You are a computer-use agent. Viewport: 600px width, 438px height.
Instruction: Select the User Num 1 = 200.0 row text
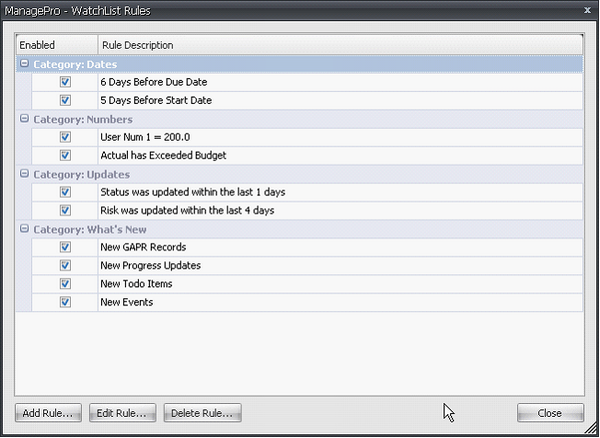tap(145, 137)
